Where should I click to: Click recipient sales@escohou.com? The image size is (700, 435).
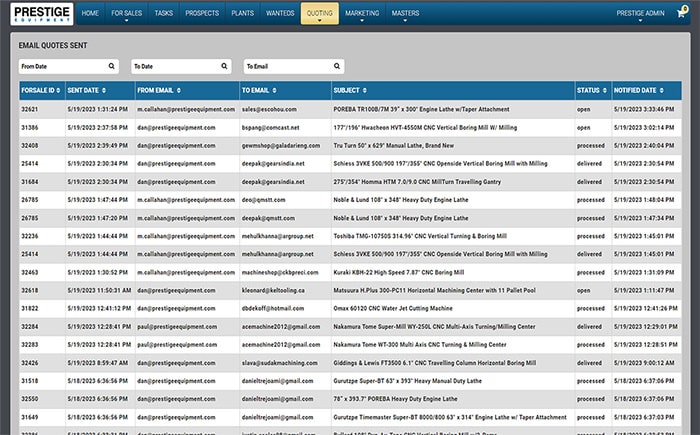click(269, 109)
